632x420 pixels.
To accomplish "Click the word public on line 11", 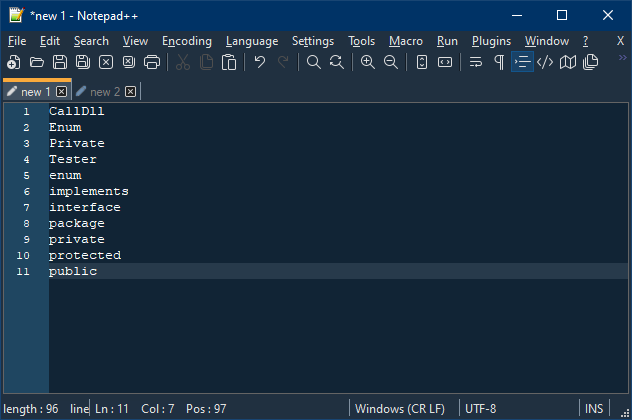I will point(73,272).
